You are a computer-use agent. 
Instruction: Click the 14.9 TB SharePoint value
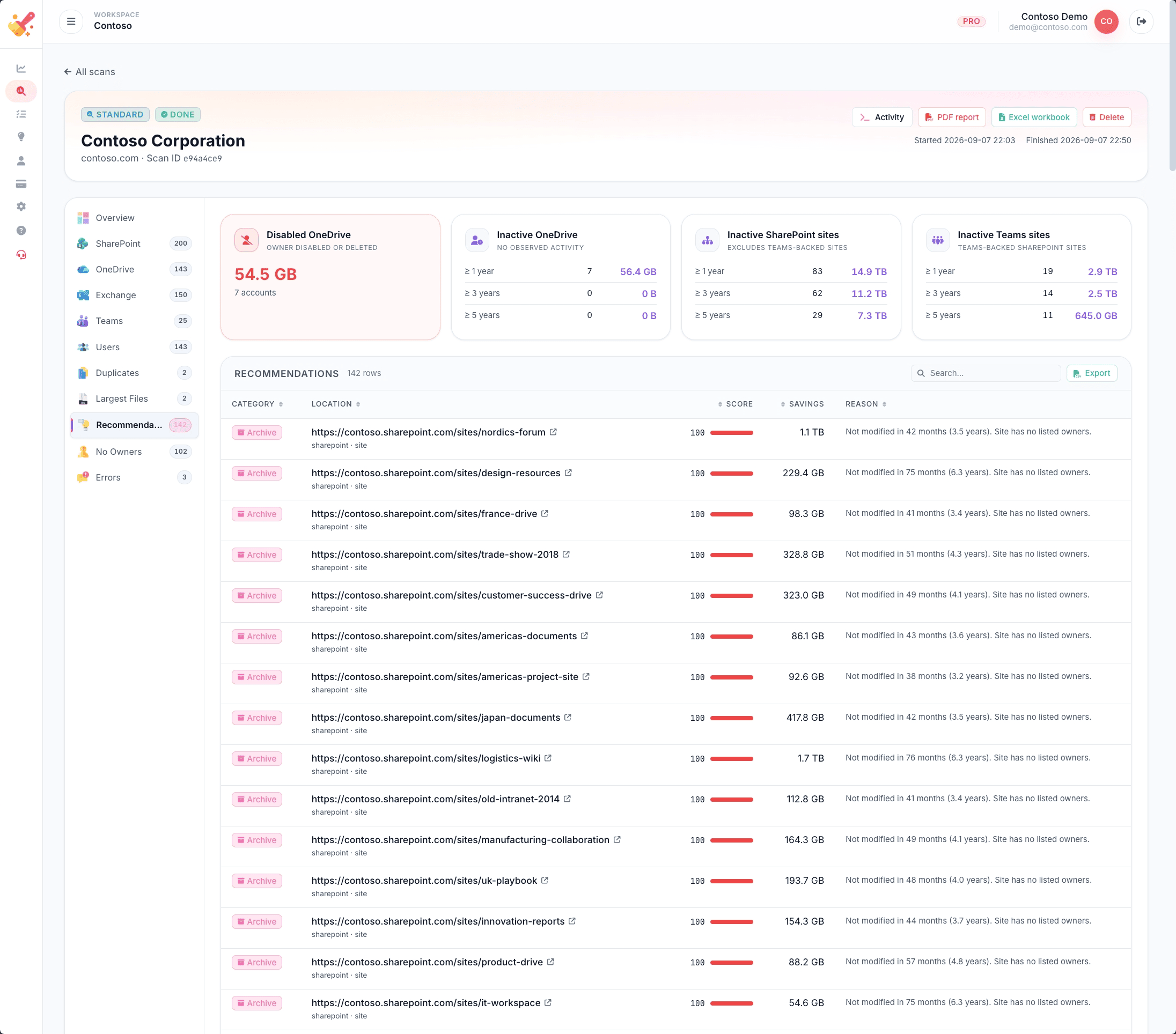[x=869, y=272]
